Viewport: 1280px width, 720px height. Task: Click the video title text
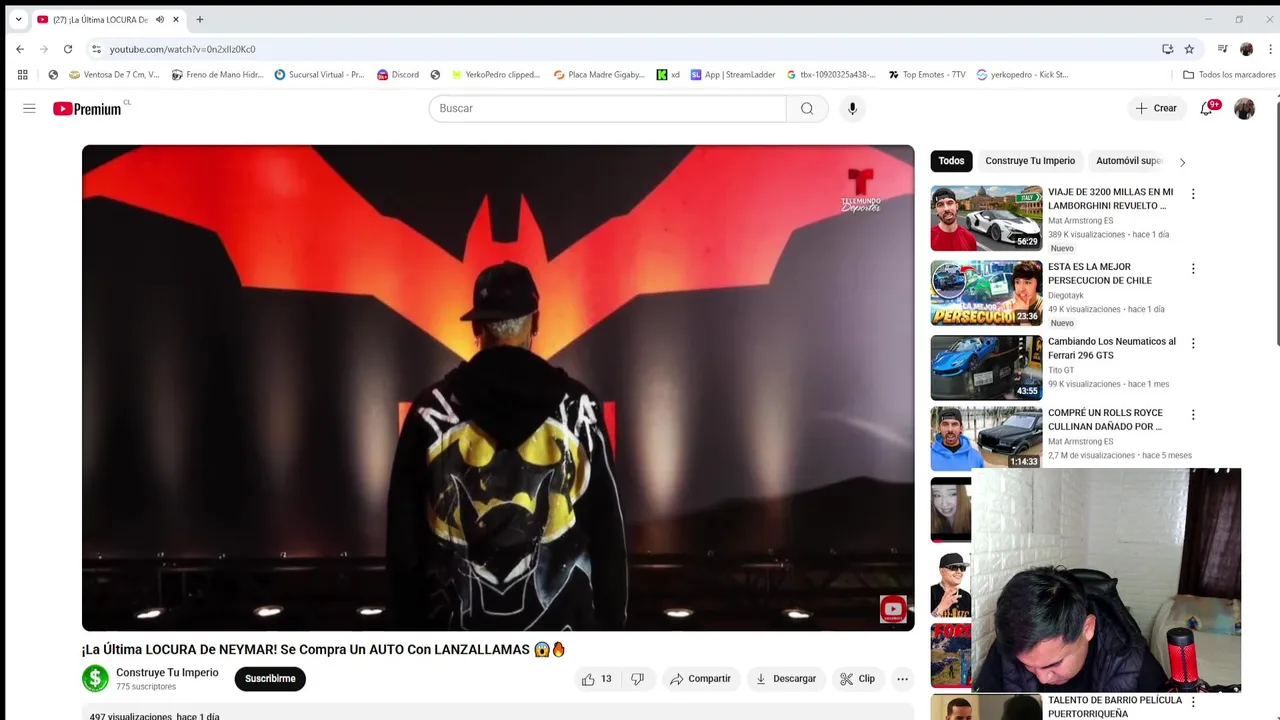(324, 650)
